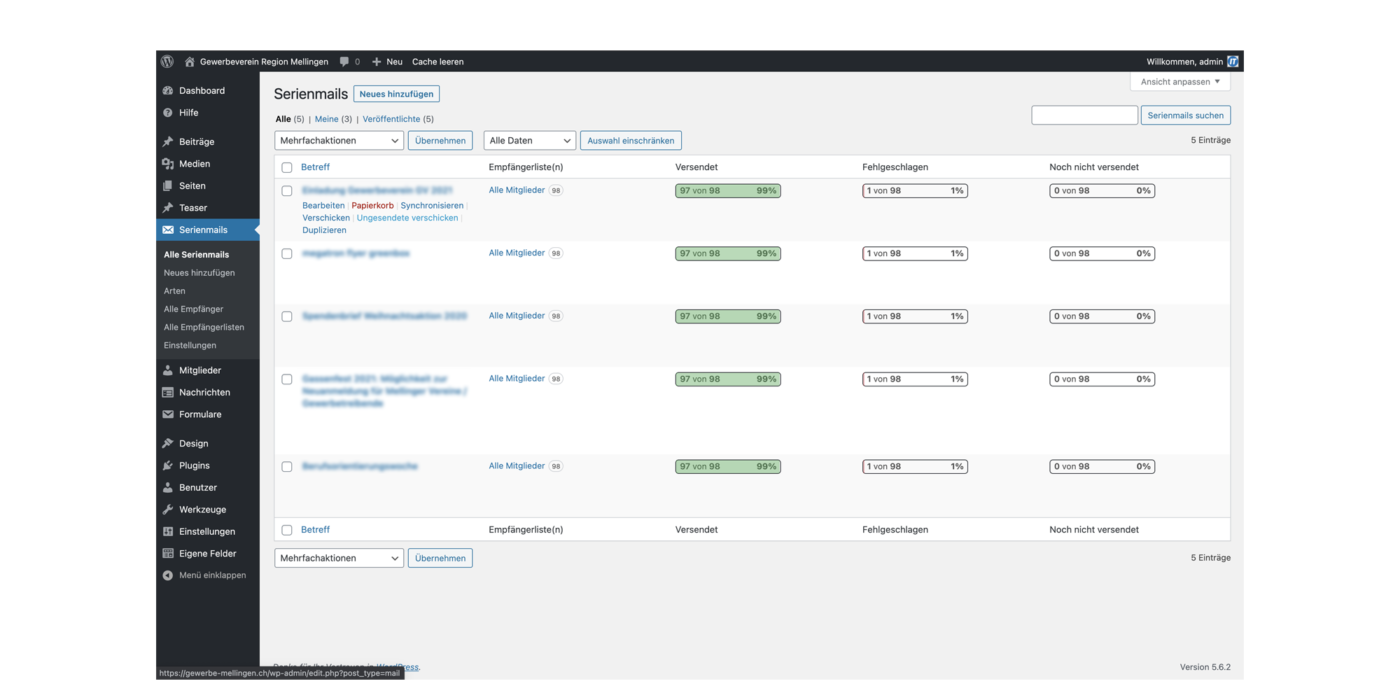The height and width of the screenshot is (700, 1400).
Task: Check the box for megatron flyer row
Action: [x=287, y=254]
